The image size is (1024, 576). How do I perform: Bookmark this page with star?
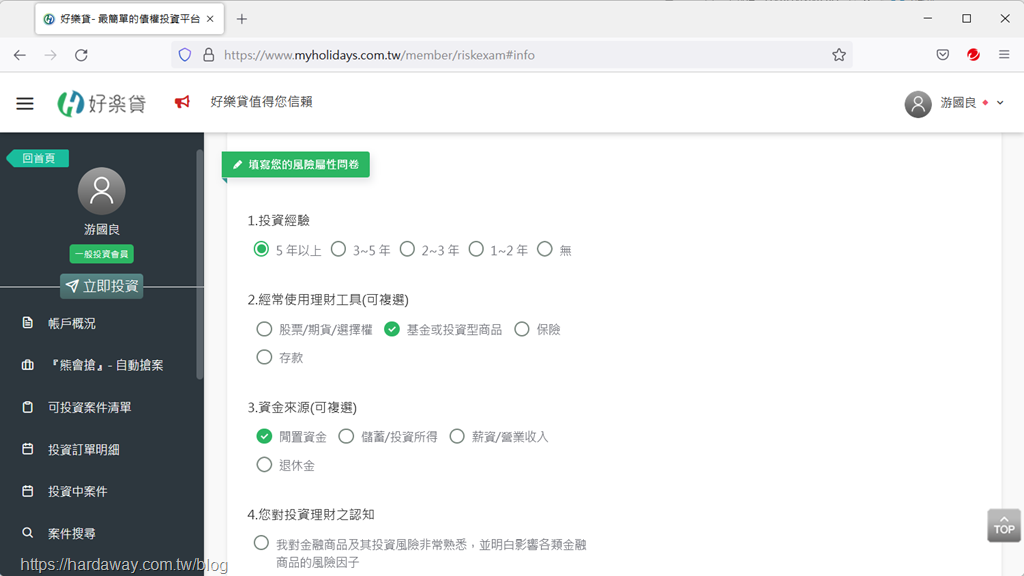(839, 55)
